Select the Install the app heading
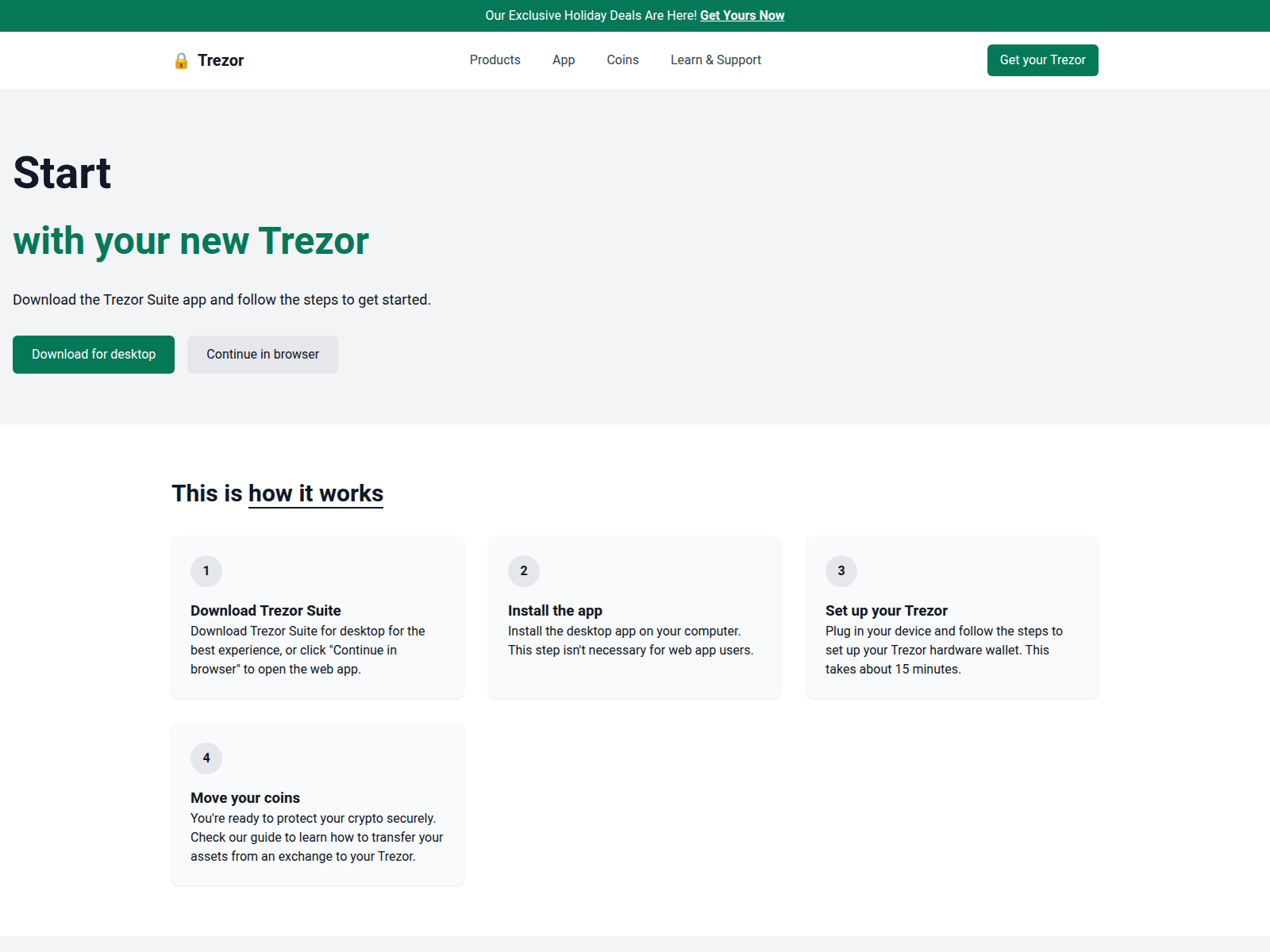 [555, 611]
